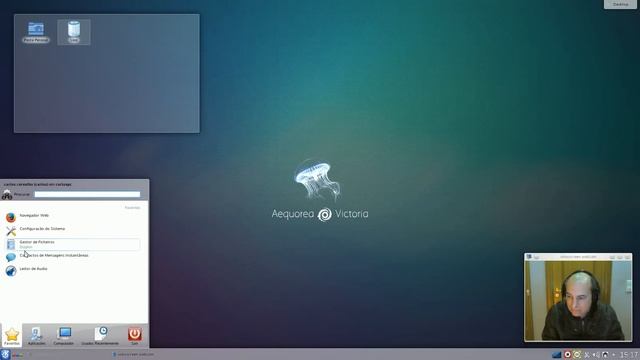This screenshot has height=360, width=640.
Task: Click the tray icon right of the volume icon
Action: point(605,355)
